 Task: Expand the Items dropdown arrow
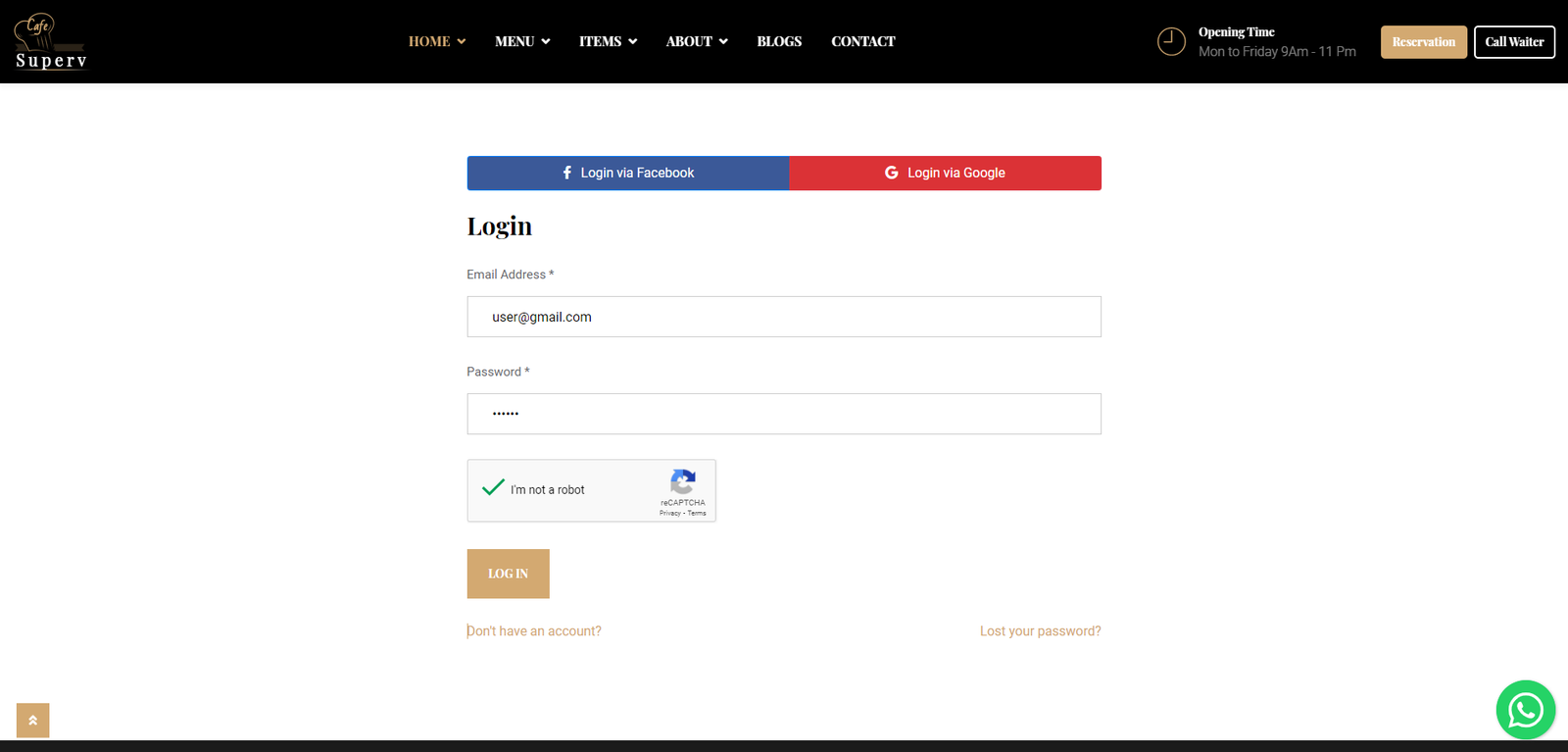[633, 42]
